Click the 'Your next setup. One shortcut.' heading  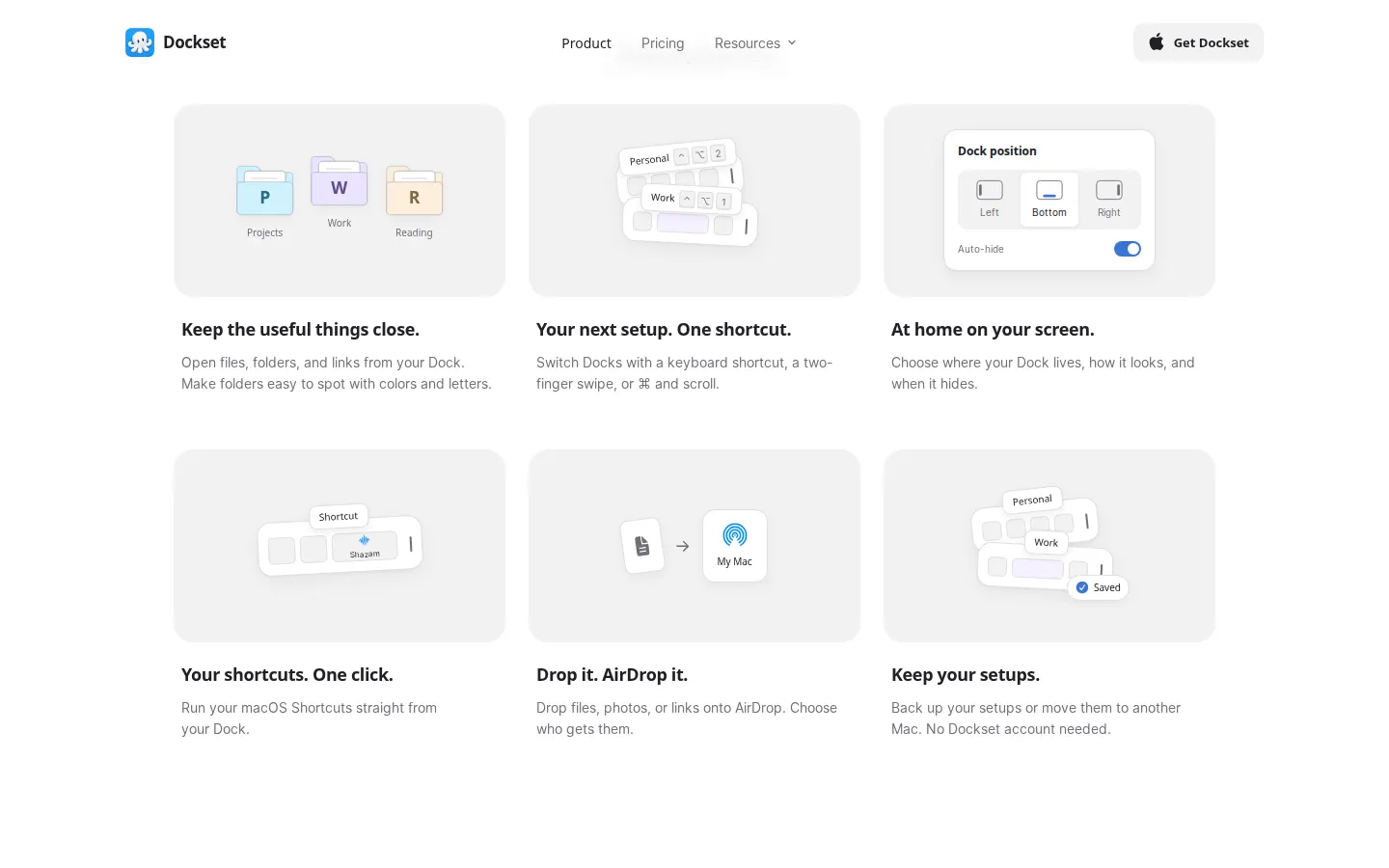pyautogui.click(x=664, y=330)
